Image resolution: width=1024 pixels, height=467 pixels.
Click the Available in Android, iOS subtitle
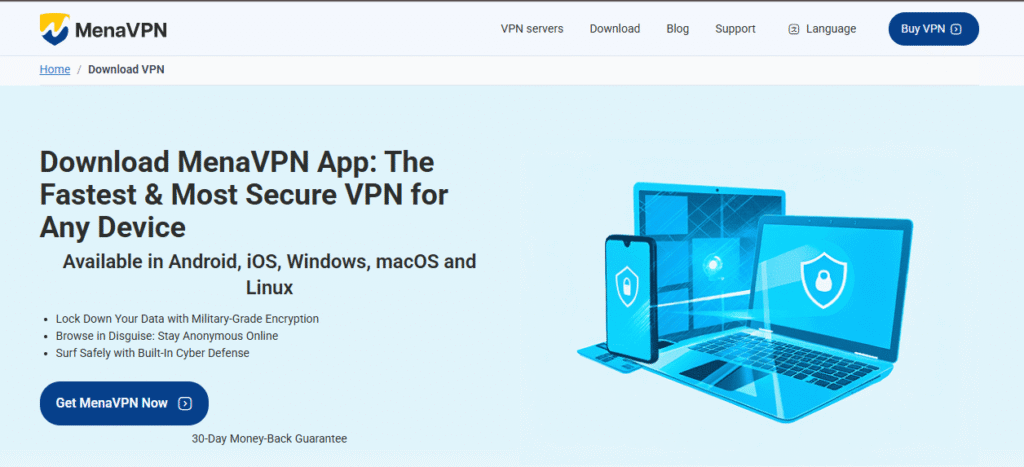(x=269, y=274)
